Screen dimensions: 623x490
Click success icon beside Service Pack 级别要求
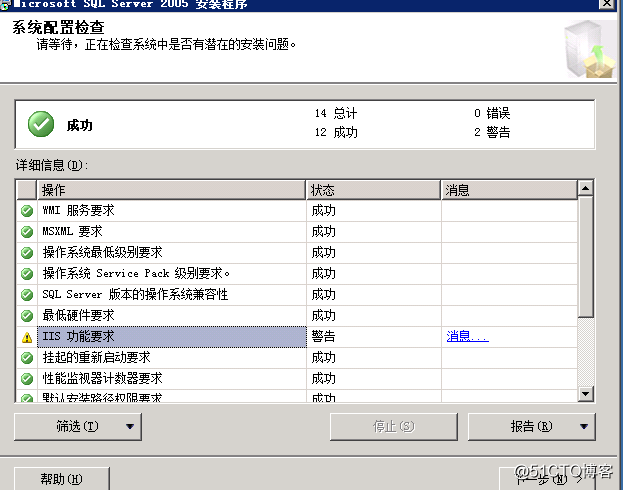(27, 274)
